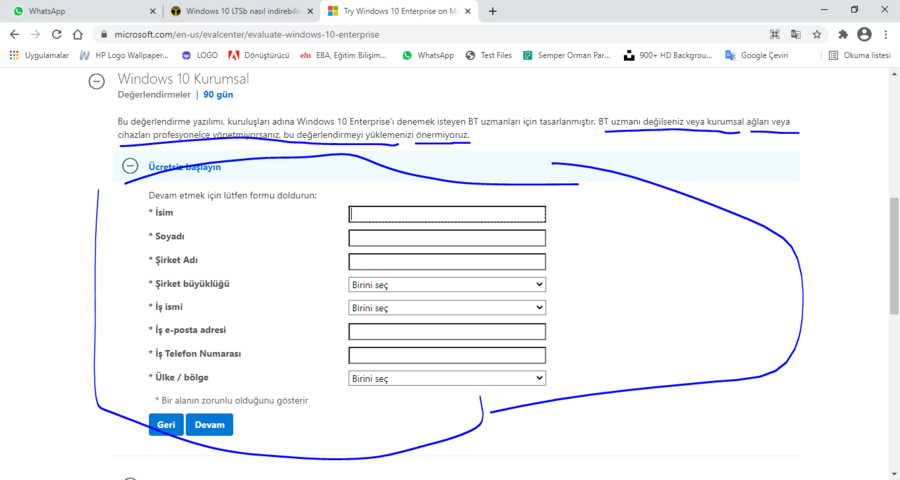Collapse the Ücretsiz başlayın section
This screenshot has width=900, height=480.
pyautogui.click(x=130, y=166)
